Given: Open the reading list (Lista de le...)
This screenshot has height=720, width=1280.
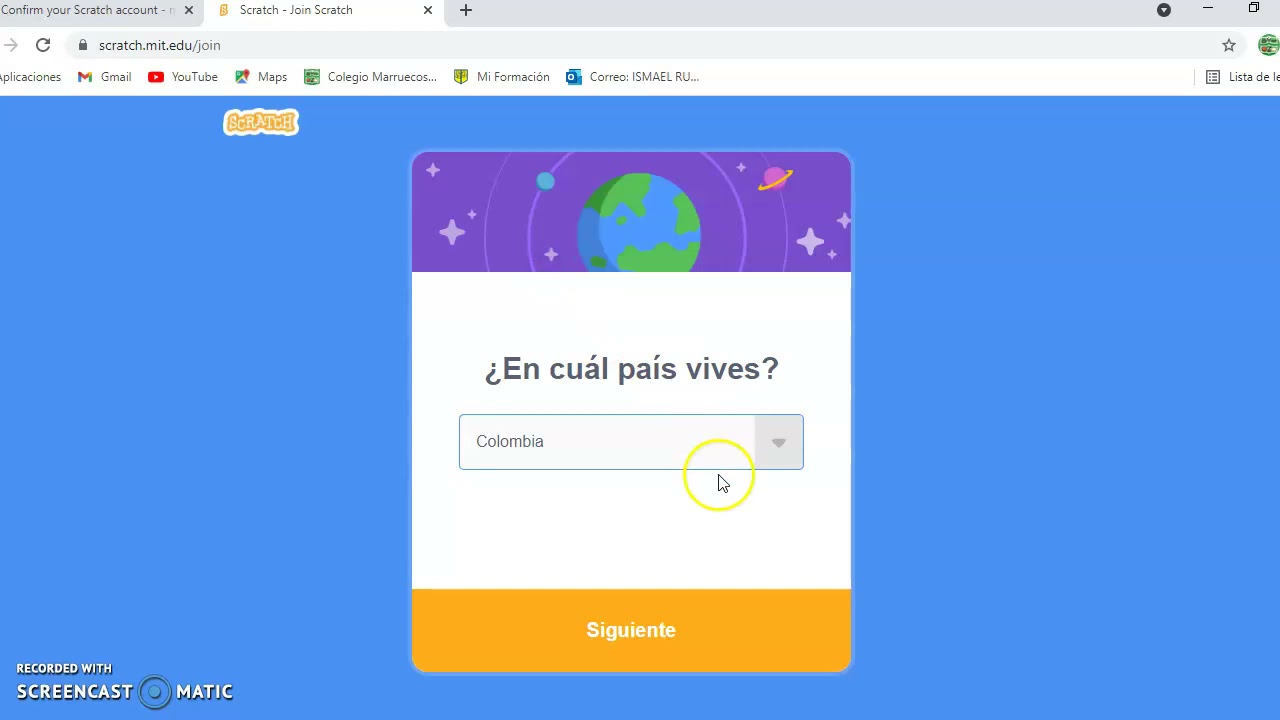Looking at the screenshot, I should (1242, 77).
